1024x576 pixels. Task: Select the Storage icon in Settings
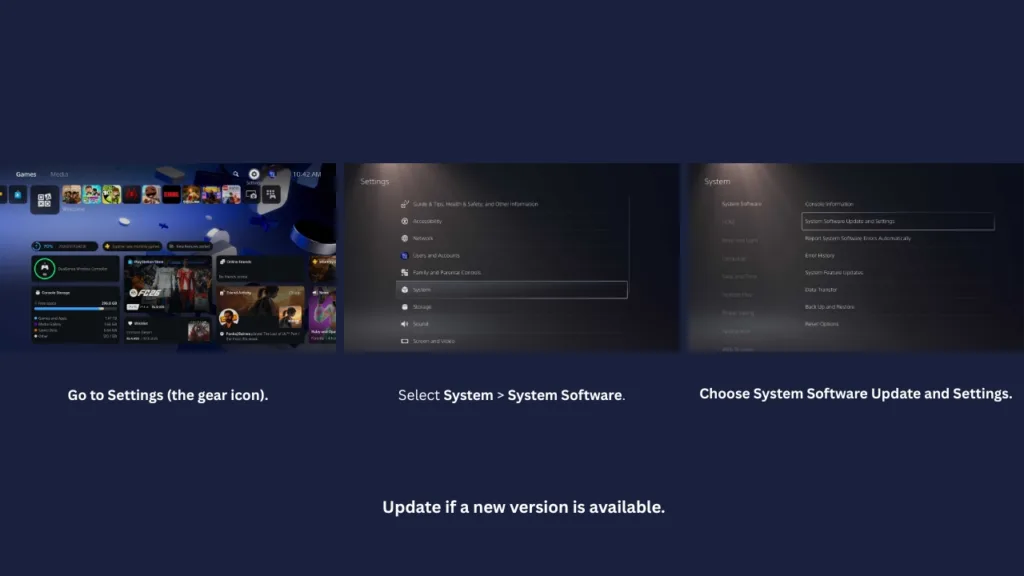403,307
